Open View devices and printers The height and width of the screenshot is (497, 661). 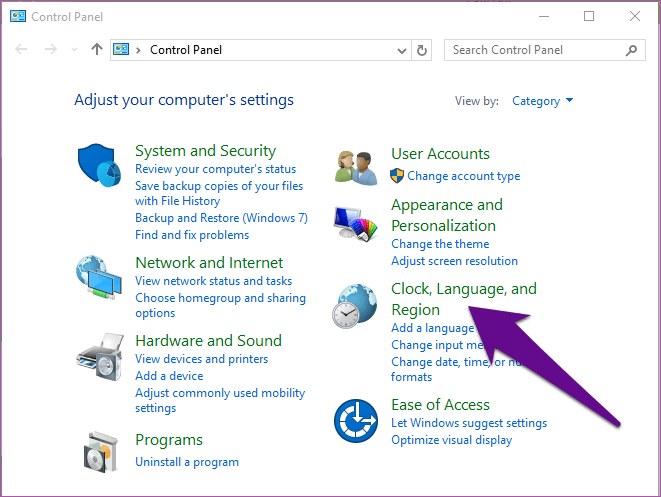coord(202,359)
